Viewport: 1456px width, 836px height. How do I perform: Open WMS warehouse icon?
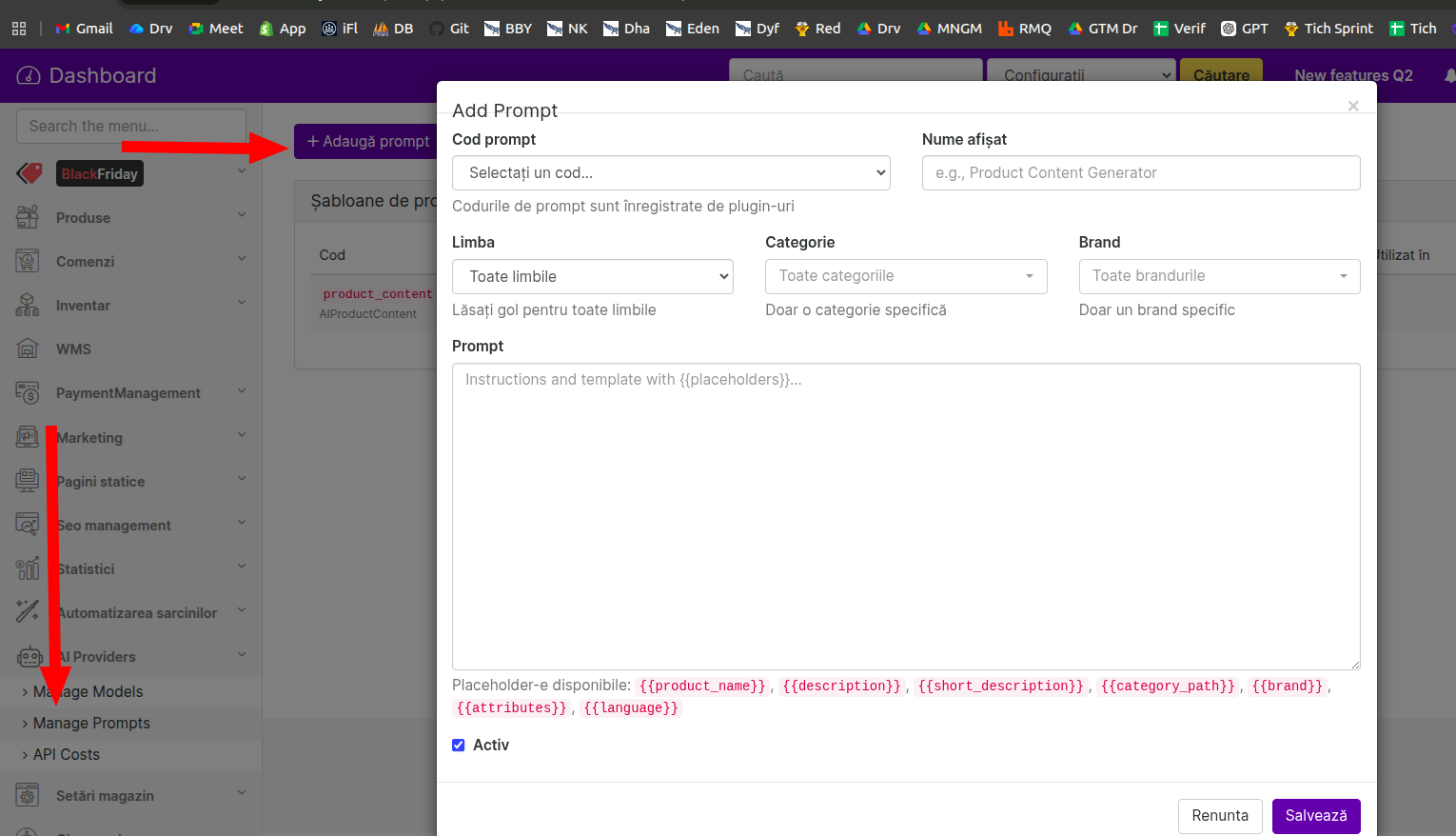coord(28,348)
